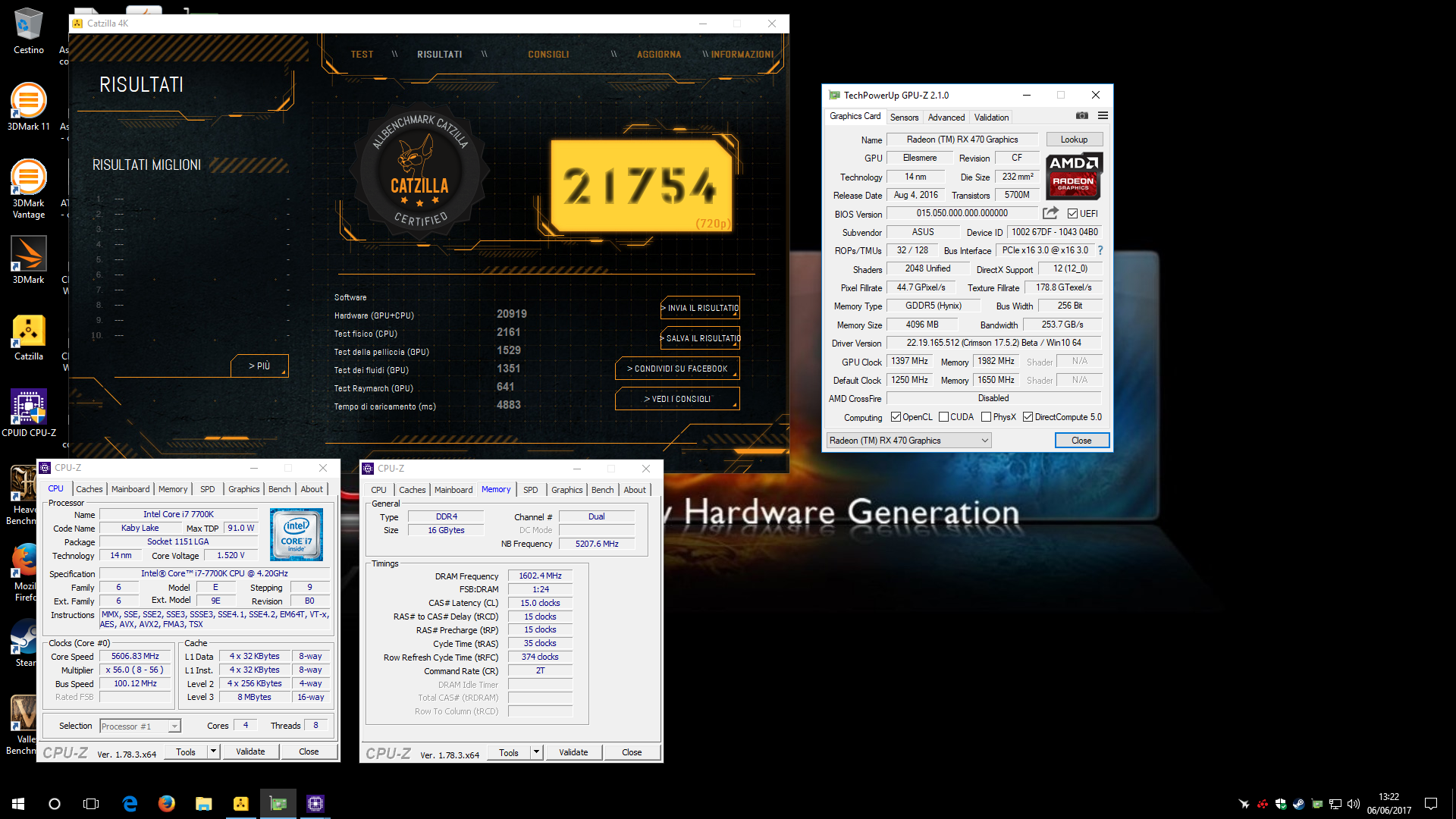Click SALVA IL RISULTATO button
Image resolution: width=1456 pixels, height=819 pixels.
700,338
